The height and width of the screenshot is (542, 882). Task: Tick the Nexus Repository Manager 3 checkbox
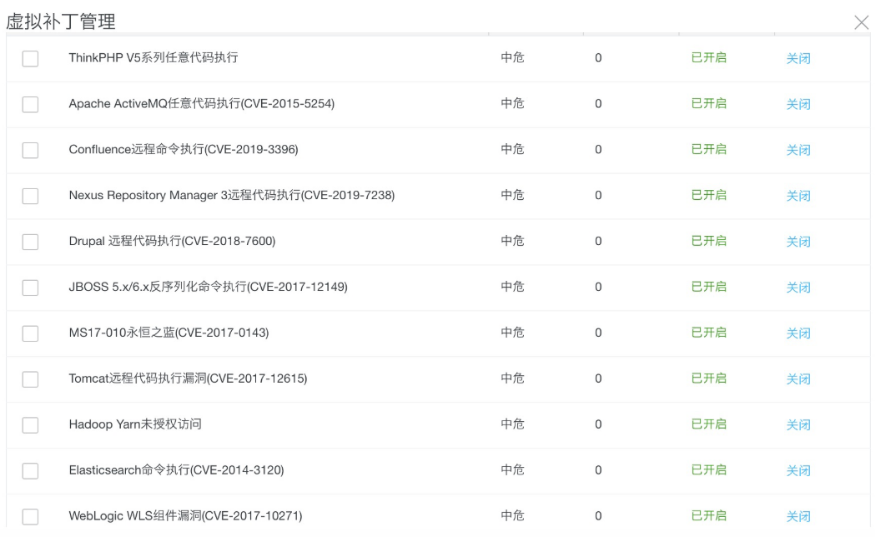click(x=30, y=196)
